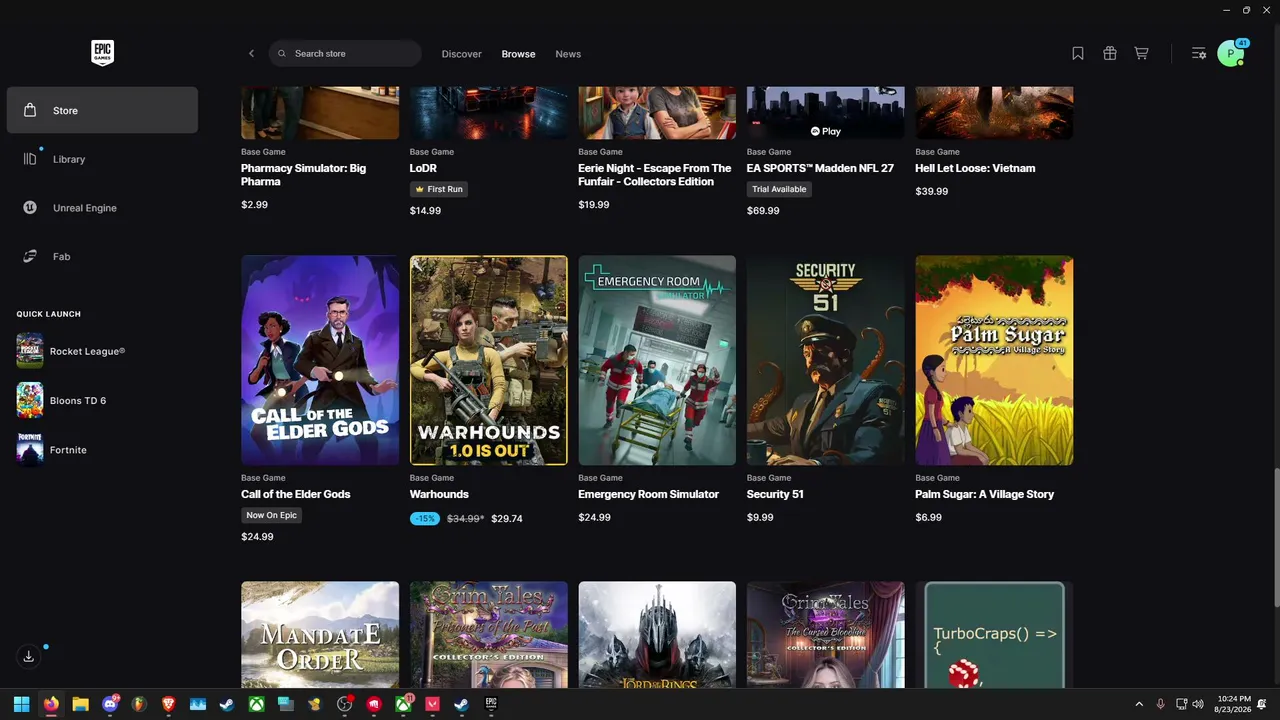Image resolution: width=1280 pixels, height=720 pixels.
Task: Open the Eerie Night Collectors Edition title
Action: pos(655,175)
